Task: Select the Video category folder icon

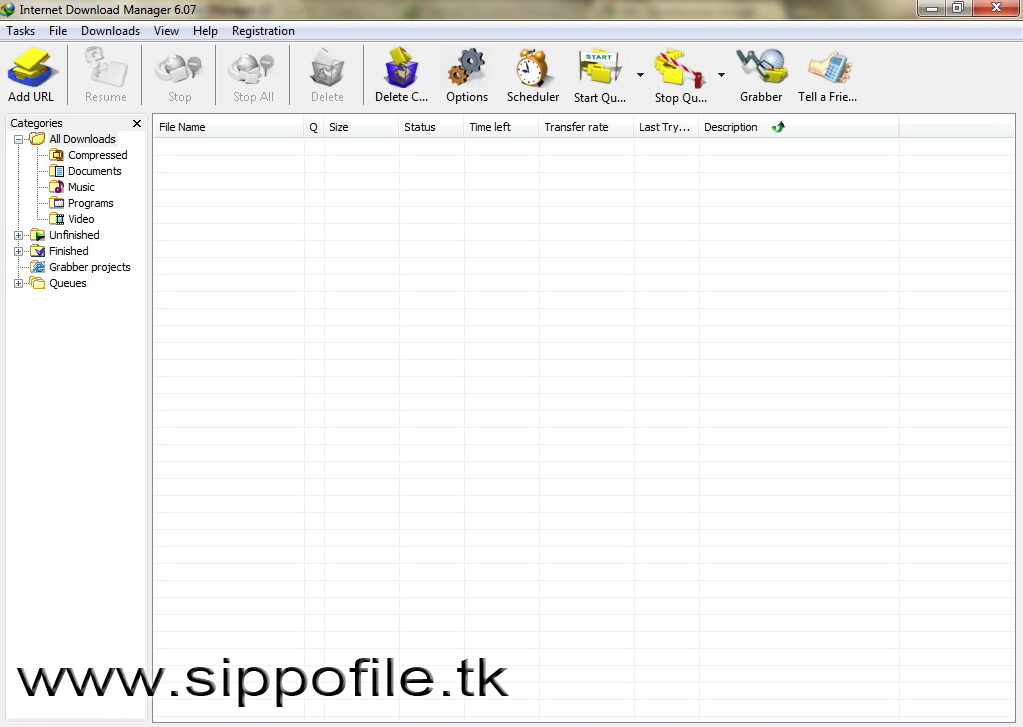Action: 57,219
